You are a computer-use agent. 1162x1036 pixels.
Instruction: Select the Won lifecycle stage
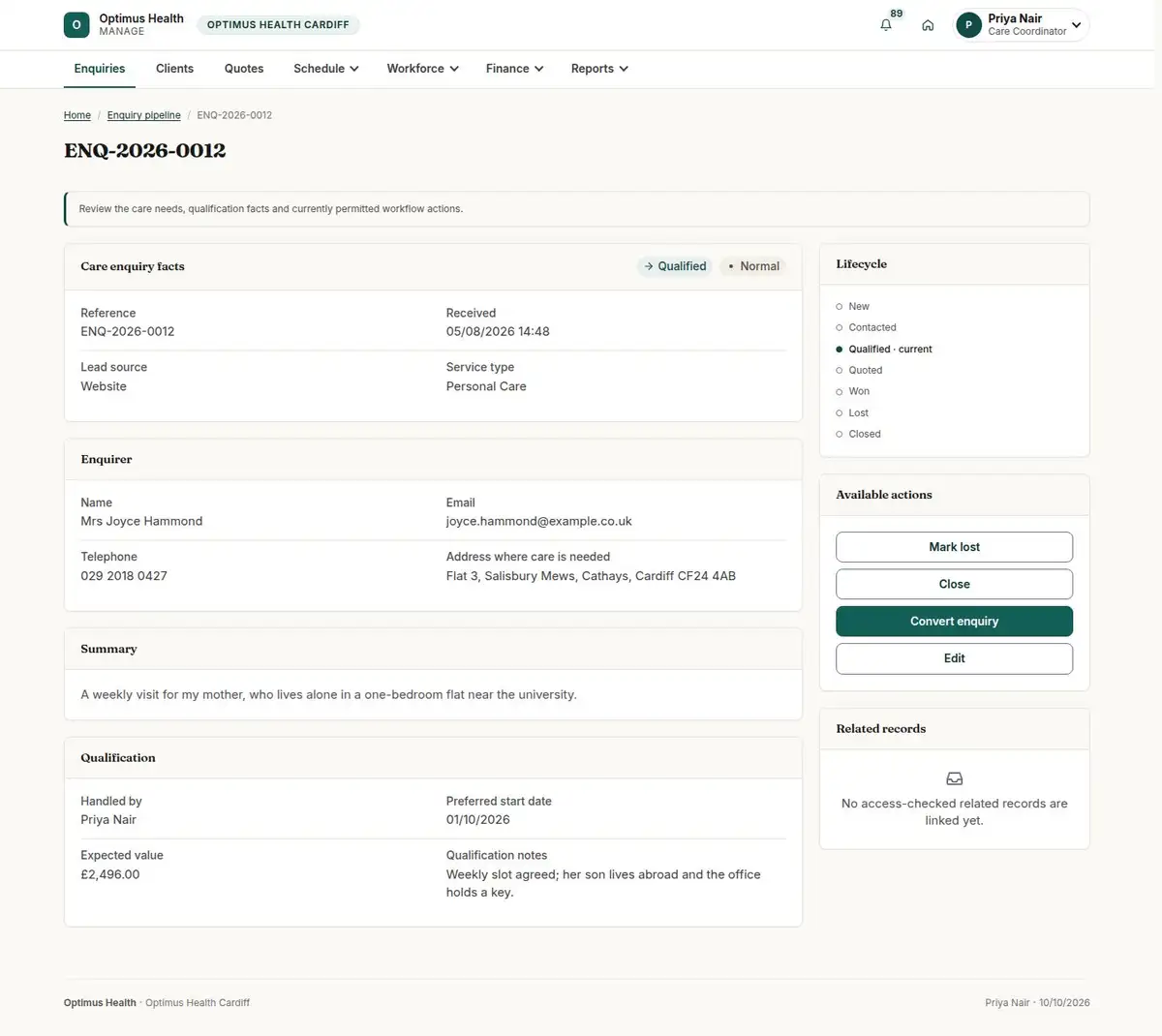[x=853, y=391]
